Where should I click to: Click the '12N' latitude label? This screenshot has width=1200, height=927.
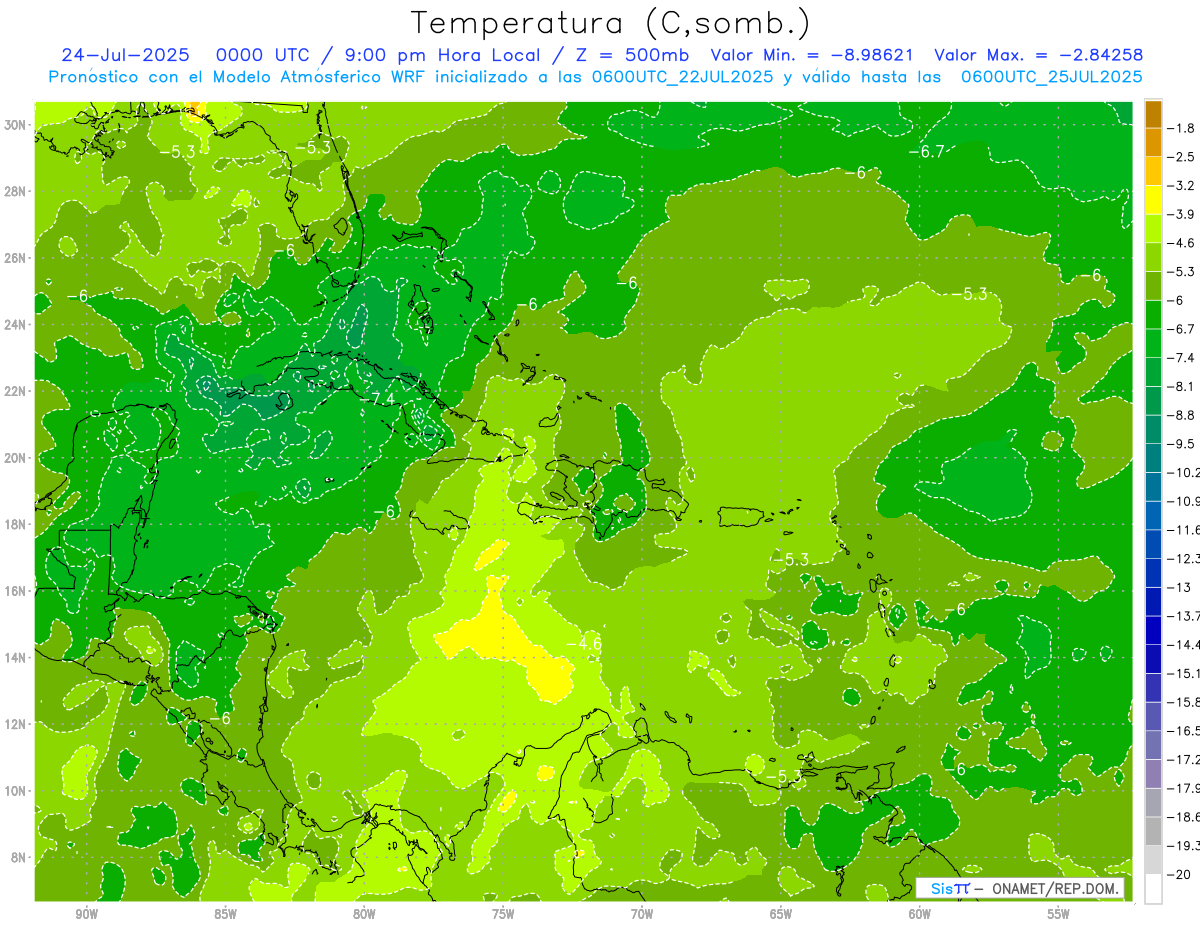16,724
